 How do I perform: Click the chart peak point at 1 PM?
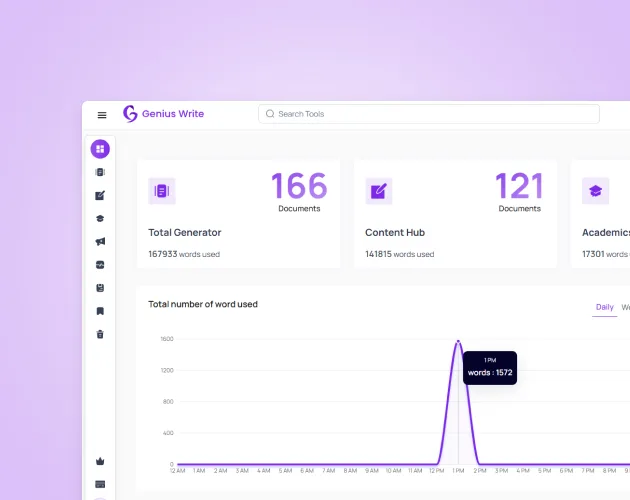[458, 342]
